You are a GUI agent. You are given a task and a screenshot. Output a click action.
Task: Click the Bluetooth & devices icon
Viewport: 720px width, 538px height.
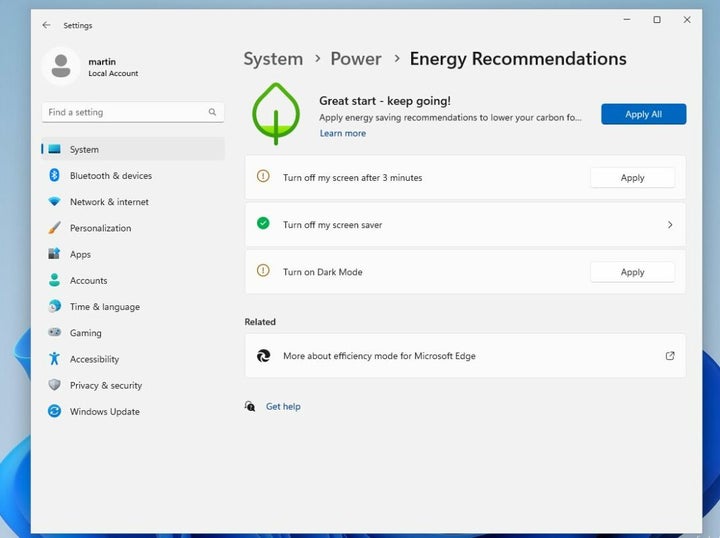tap(54, 176)
